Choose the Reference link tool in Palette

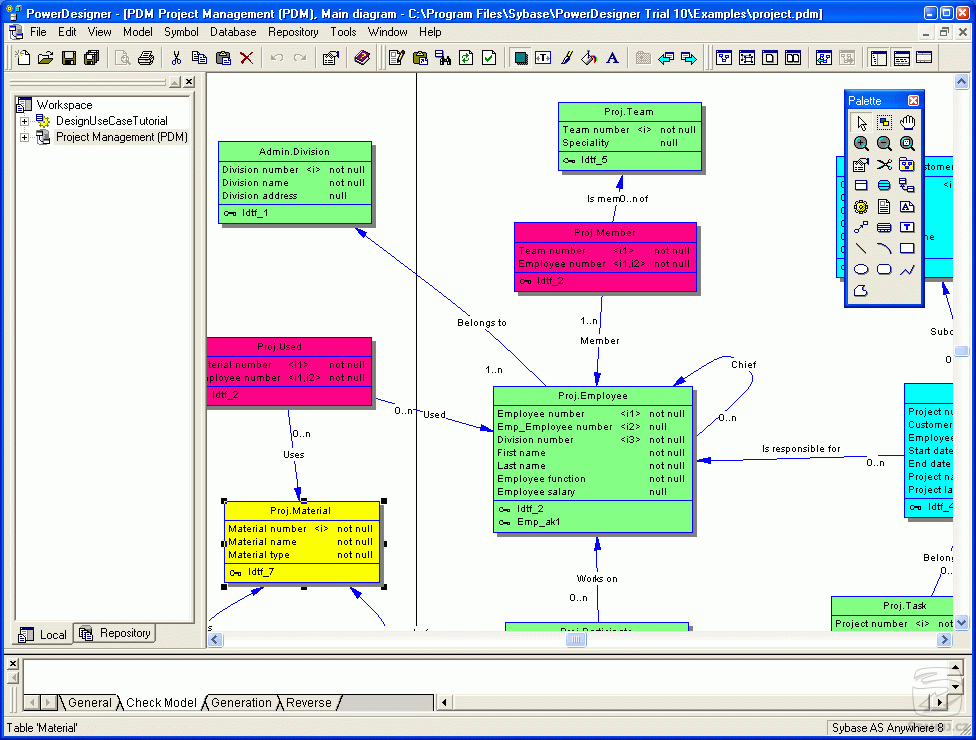pos(908,185)
